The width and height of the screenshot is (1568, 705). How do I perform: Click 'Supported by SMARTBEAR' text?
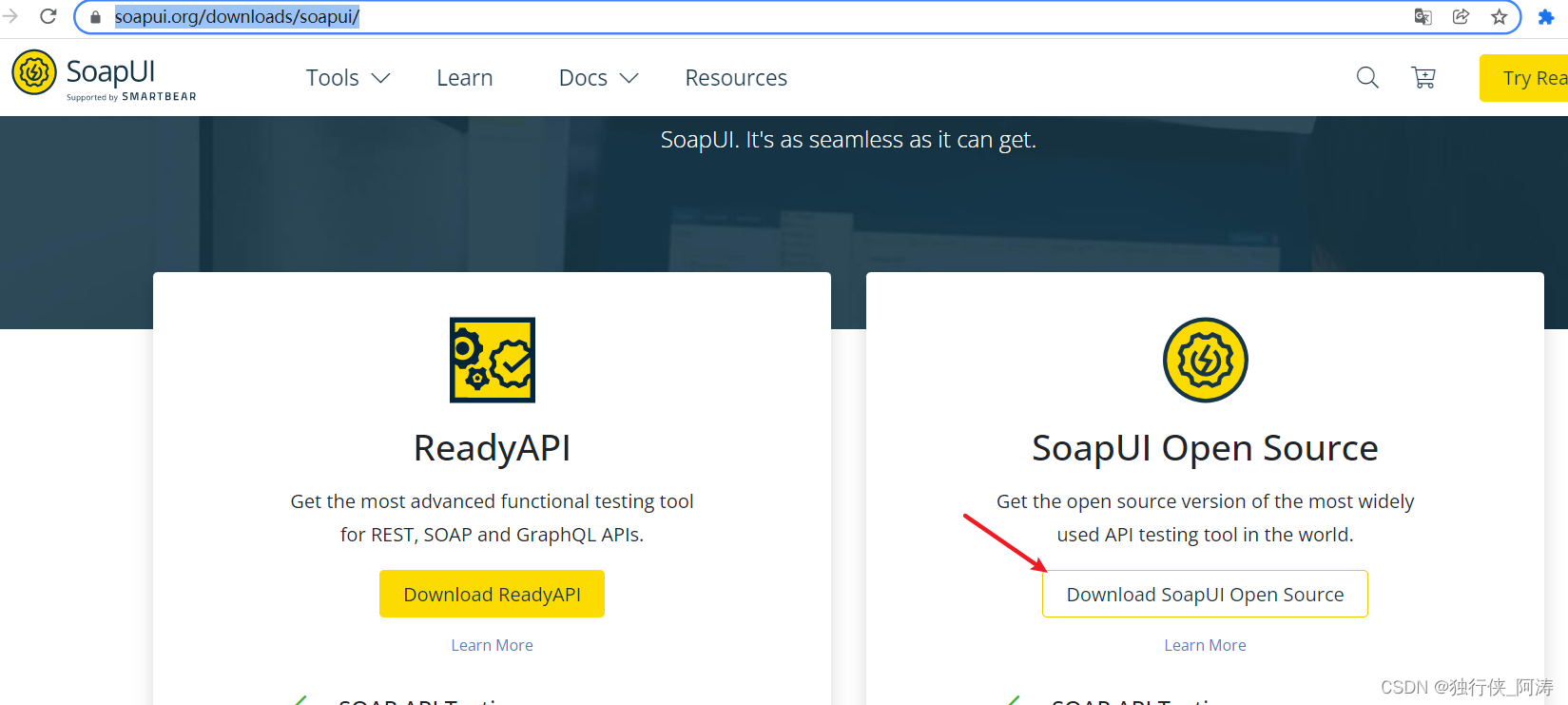[131, 97]
